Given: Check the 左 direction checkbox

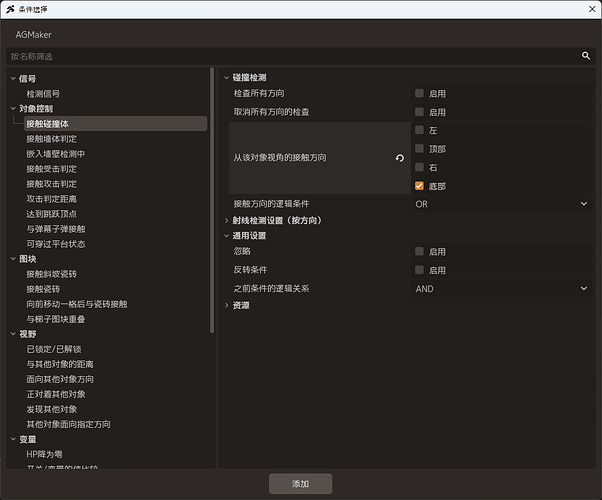Looking at the screenshot, I should coord(419,130).
